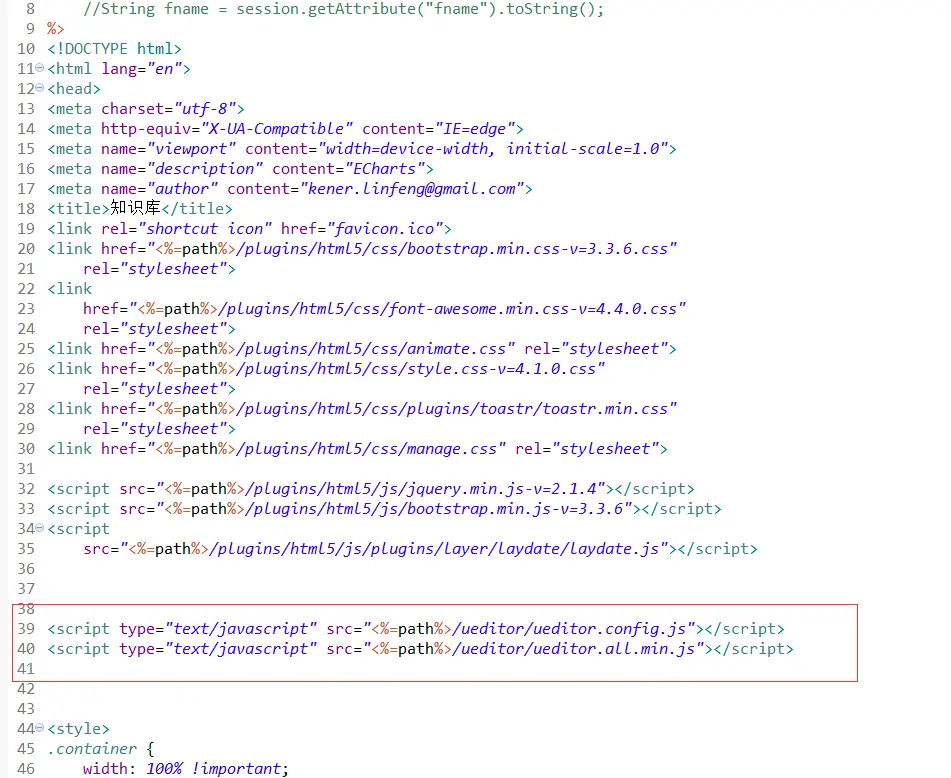The width and height of the screenshot is (951, 778).
Task: Click line number 31 in the gutter
Action: click(26, 469)
